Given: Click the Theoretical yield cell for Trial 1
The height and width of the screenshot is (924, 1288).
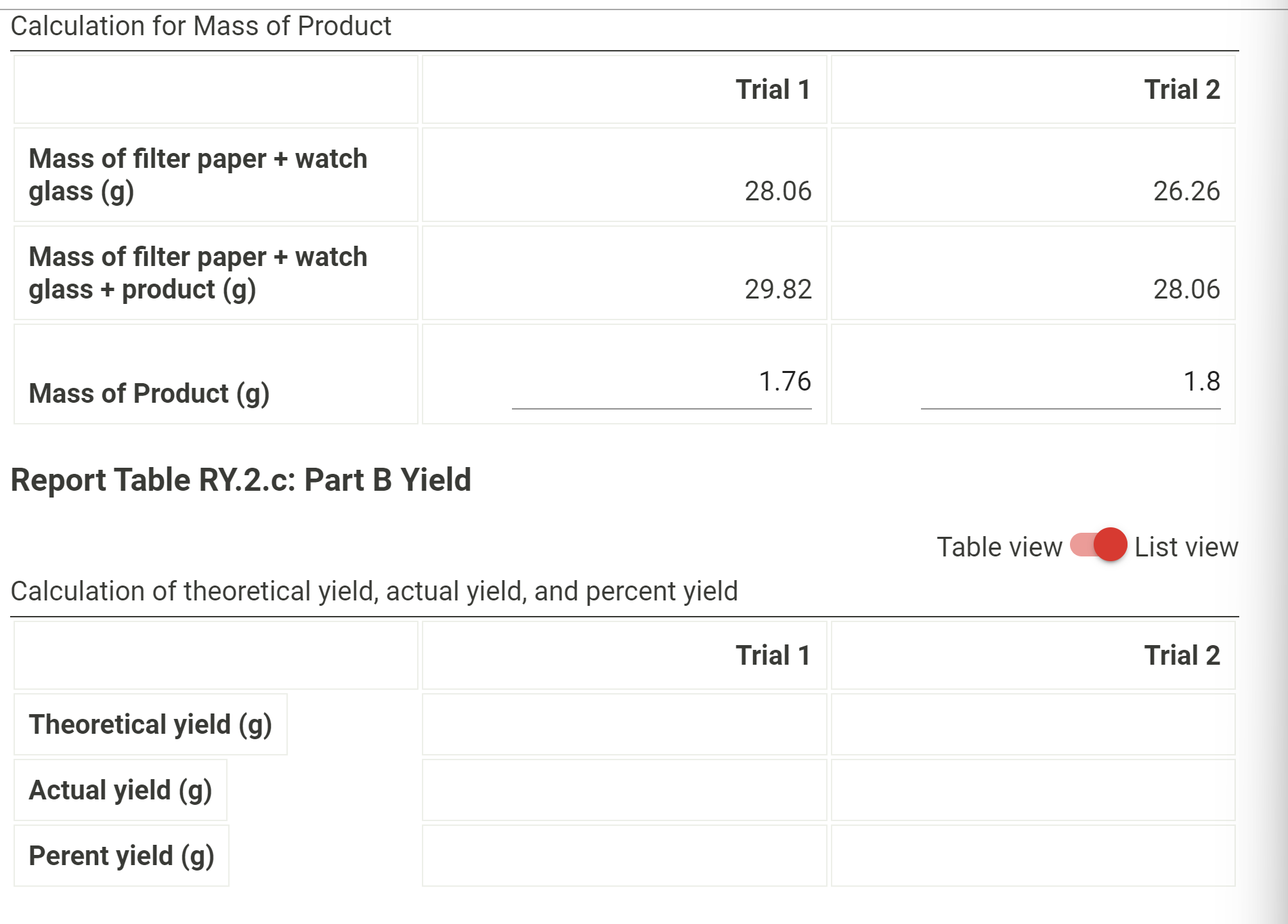Looking at the screenshot, I should point(623,724).
